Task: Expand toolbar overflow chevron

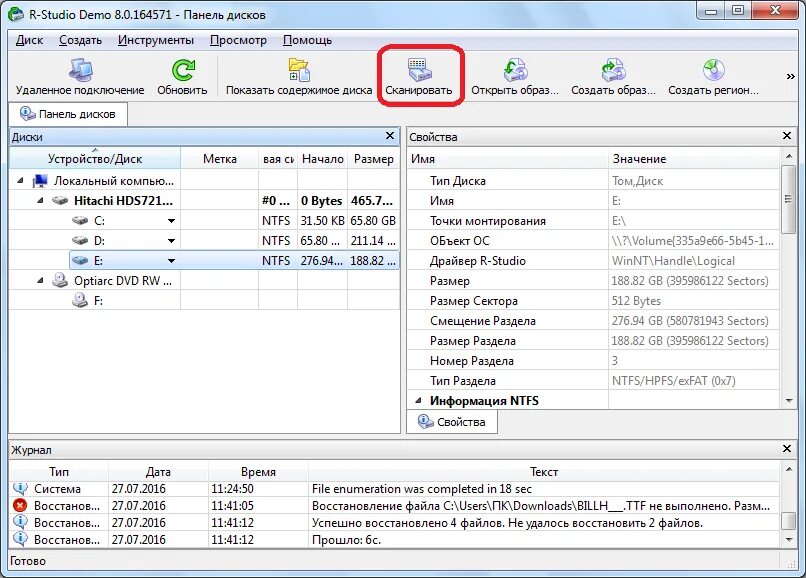Action: point(791,77)
